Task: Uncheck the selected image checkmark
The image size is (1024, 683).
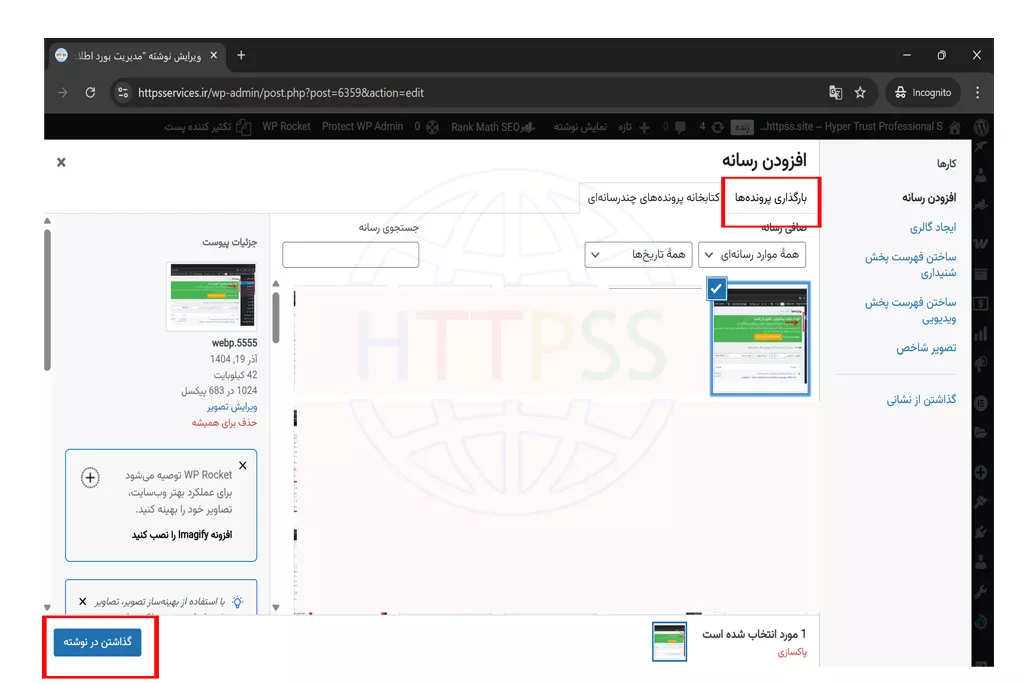Action: (715, 288)
